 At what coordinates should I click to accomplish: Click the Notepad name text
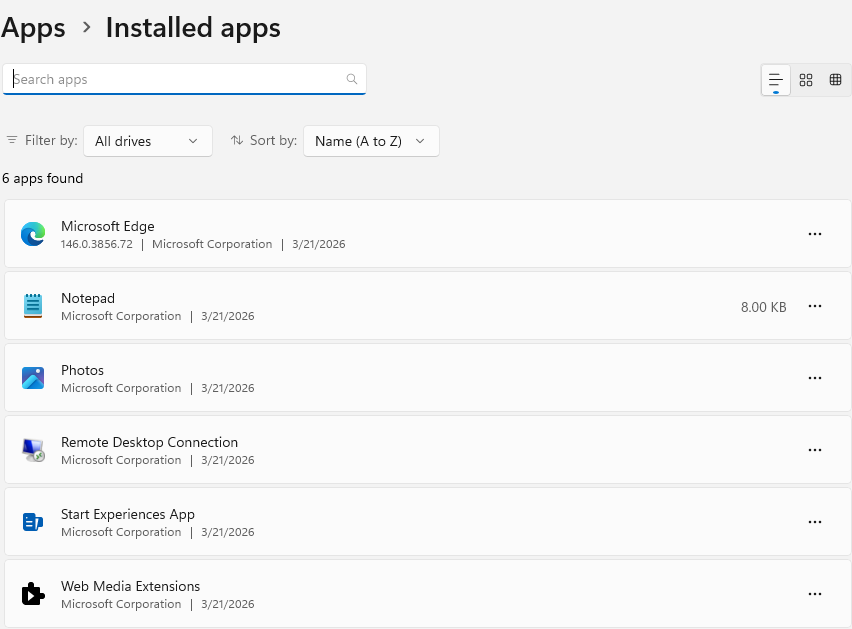tap(88, 298)
